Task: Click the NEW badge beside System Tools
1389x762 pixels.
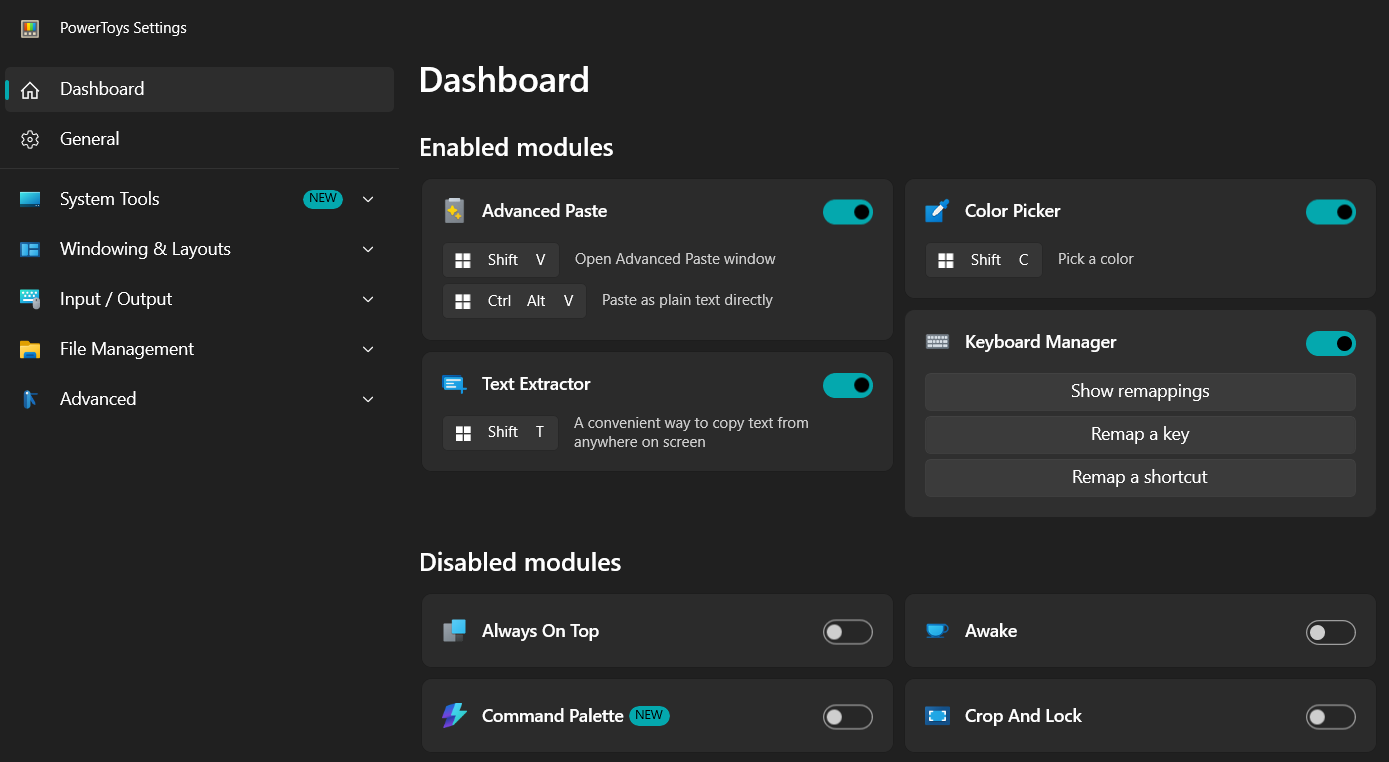Action: 323,199
